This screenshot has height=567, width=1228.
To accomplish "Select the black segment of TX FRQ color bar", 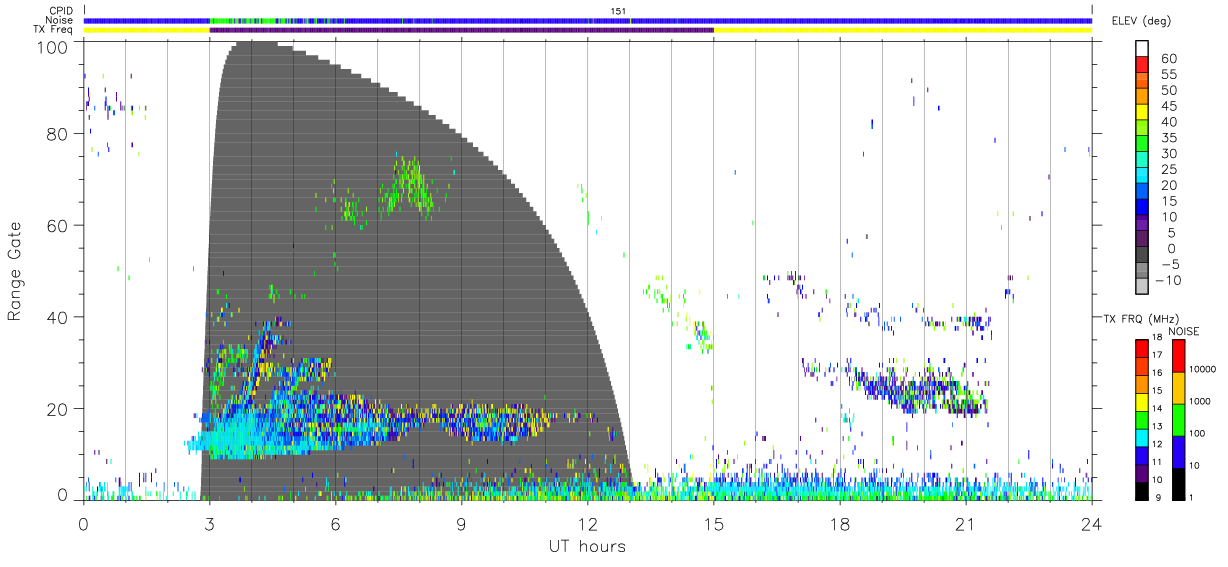I will [1142, 490].
